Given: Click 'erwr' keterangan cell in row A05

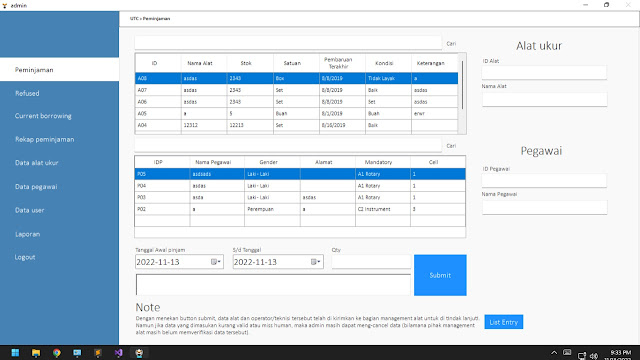Looking at the screenshot, I should tap(435, 113).
